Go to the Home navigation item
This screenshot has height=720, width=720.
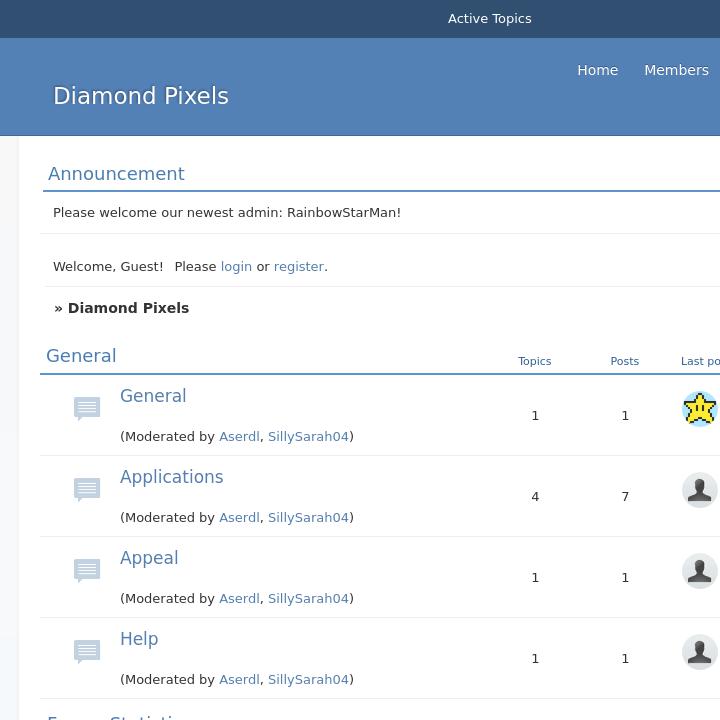(597, 70)
